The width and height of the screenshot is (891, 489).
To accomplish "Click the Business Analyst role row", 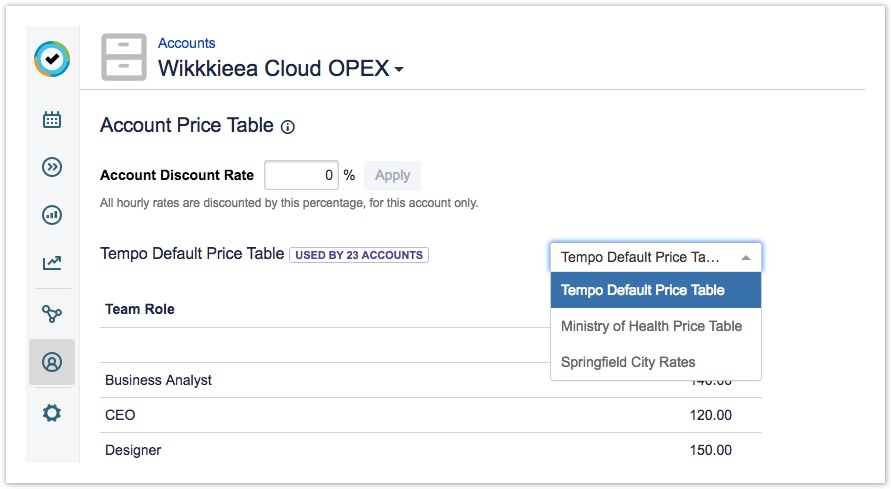I will click(x=159, y=380).
